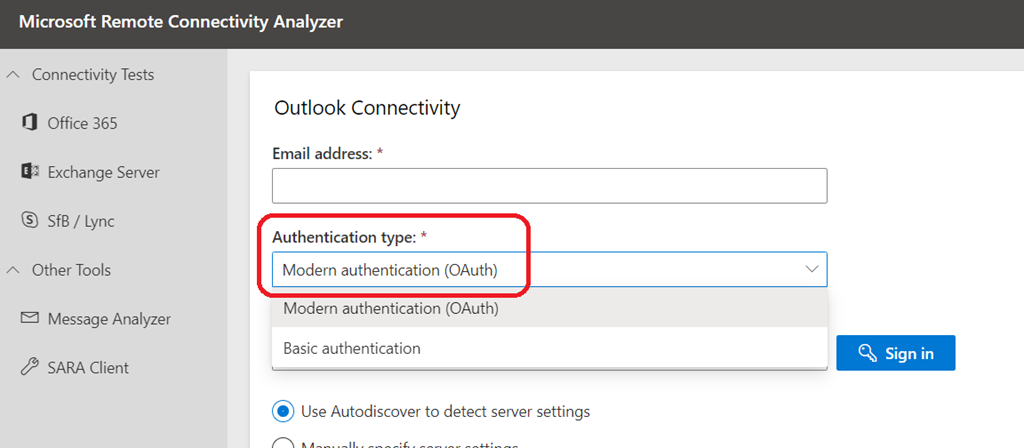Click into the Email address field
This screenshot has height=448, width=1024.
point(549,185)
